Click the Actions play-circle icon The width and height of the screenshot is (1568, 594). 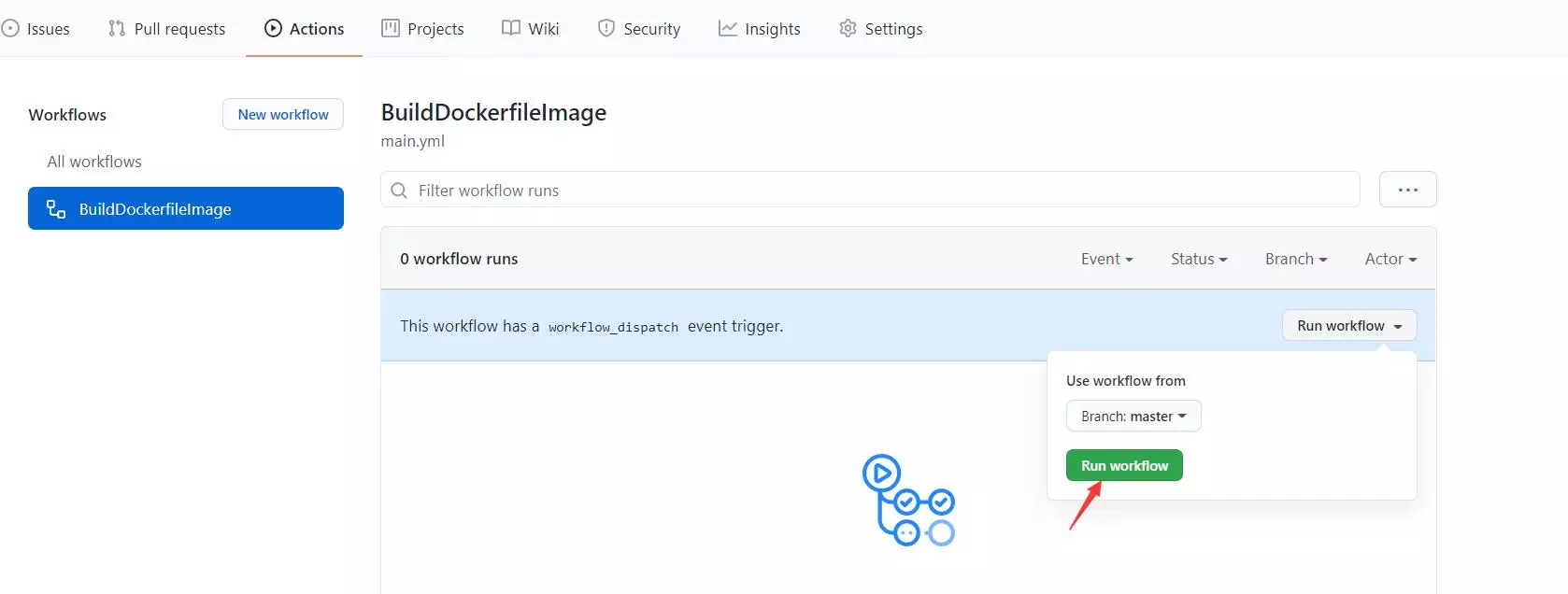273,29
